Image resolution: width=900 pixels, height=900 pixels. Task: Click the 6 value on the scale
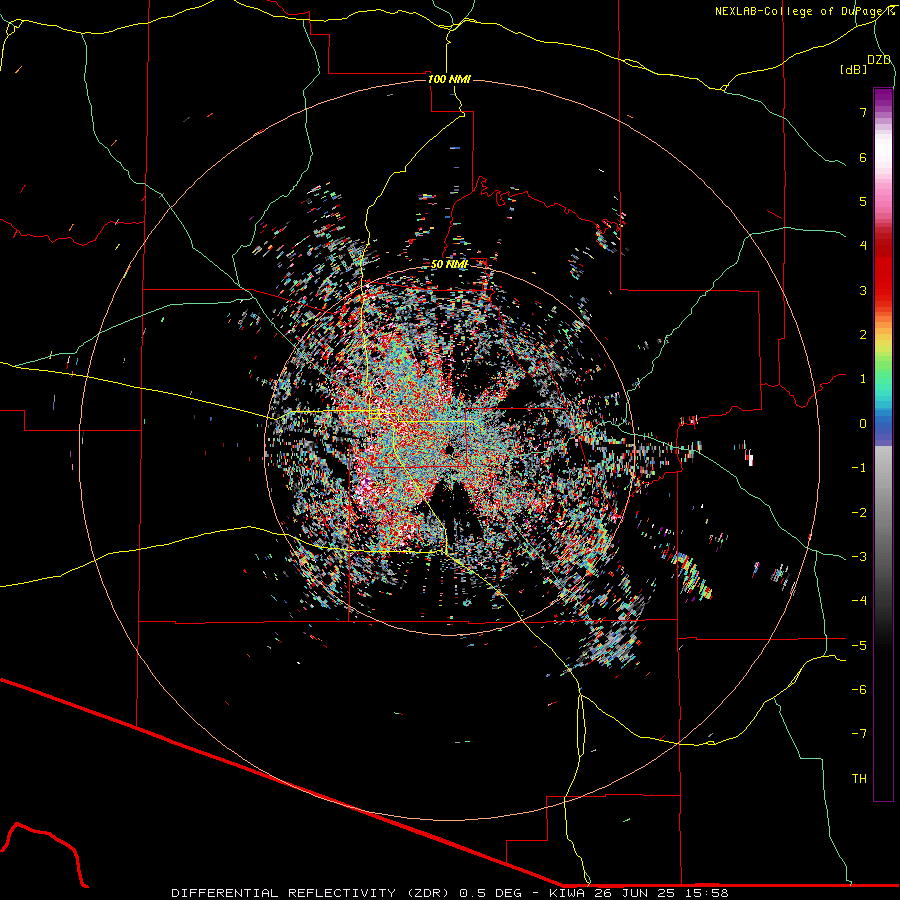coord(863,157)
